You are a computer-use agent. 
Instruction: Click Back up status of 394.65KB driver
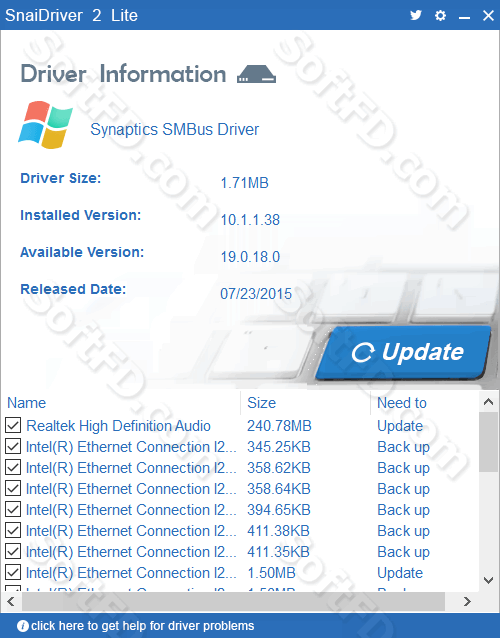click(404, 510)
